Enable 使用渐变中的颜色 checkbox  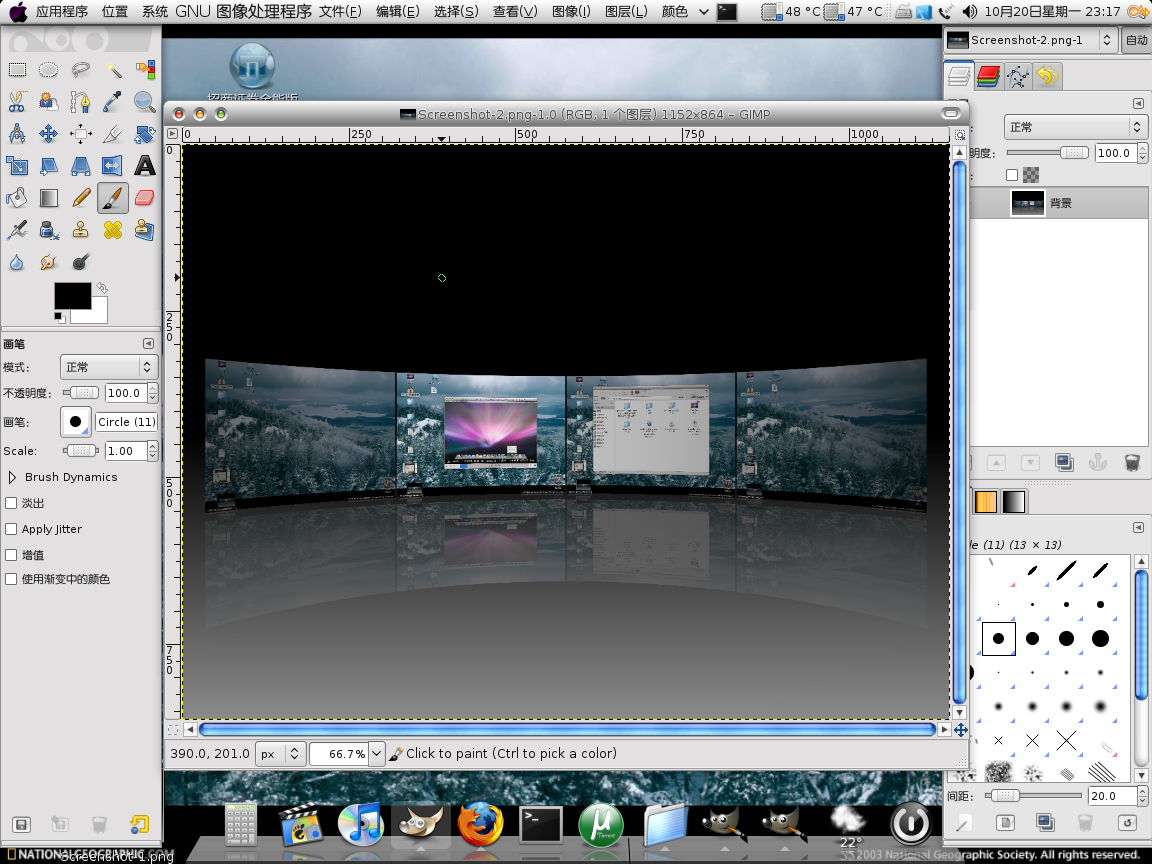[11, 579]
